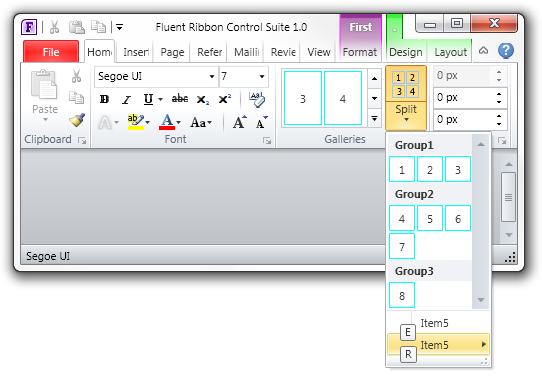Choose item 1 in Group1
The width and height of the screenshot is (542, 376).
tap(402, 169)
